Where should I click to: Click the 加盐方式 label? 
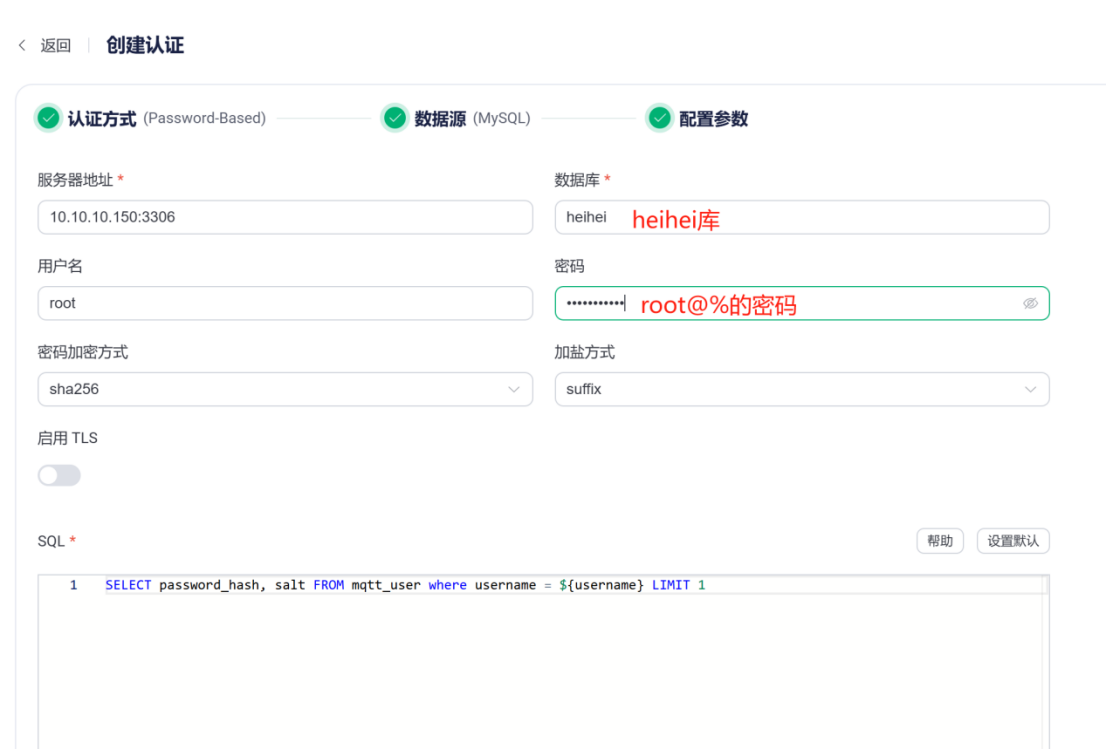(x=584, y=352)
